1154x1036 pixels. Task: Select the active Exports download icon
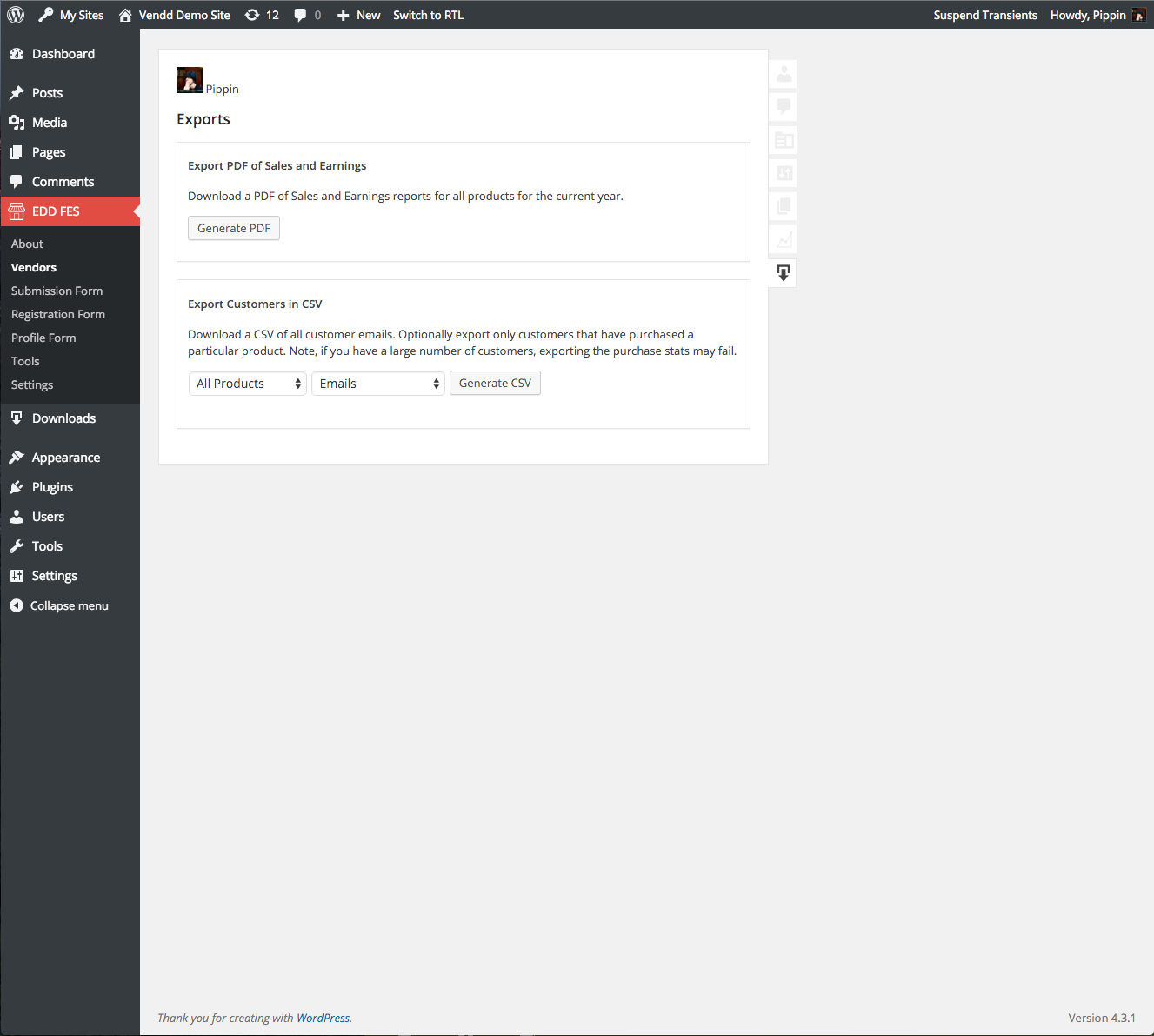coord(782,272)
